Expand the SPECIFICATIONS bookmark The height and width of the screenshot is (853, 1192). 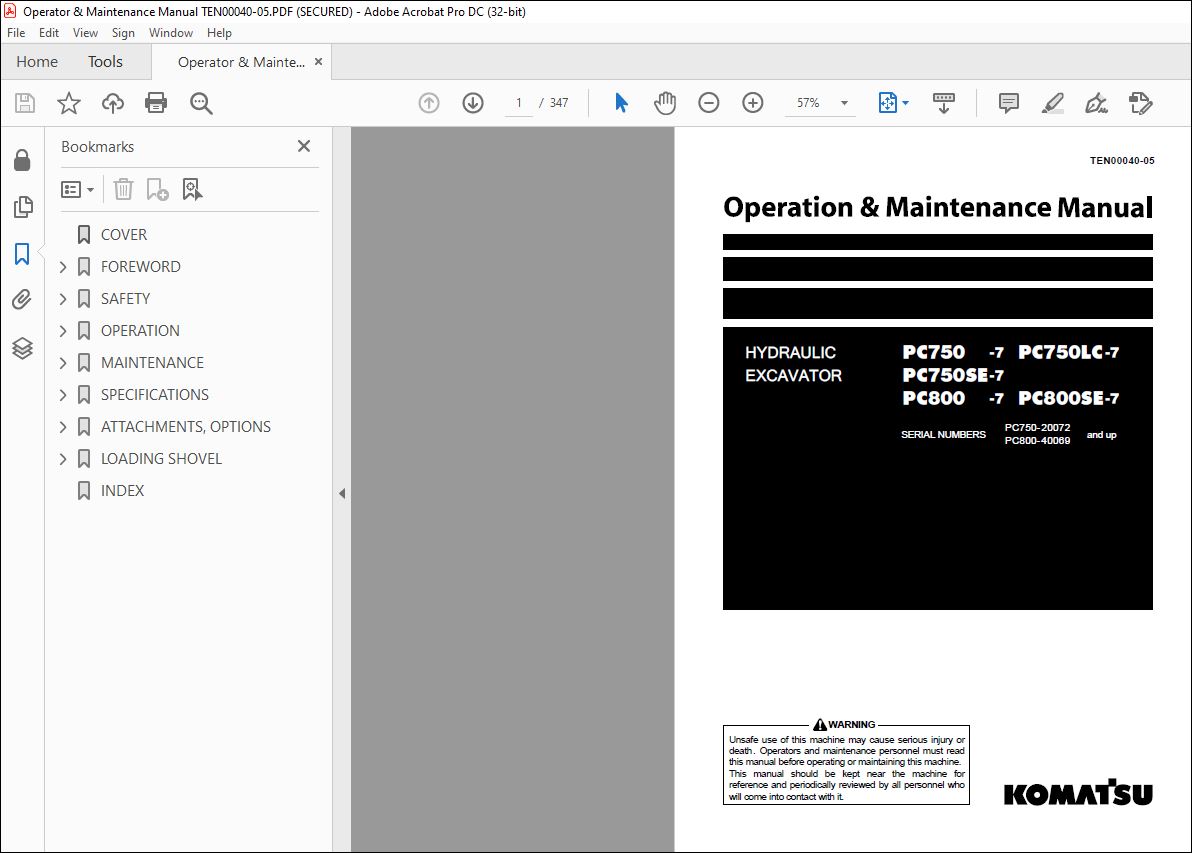63,395
